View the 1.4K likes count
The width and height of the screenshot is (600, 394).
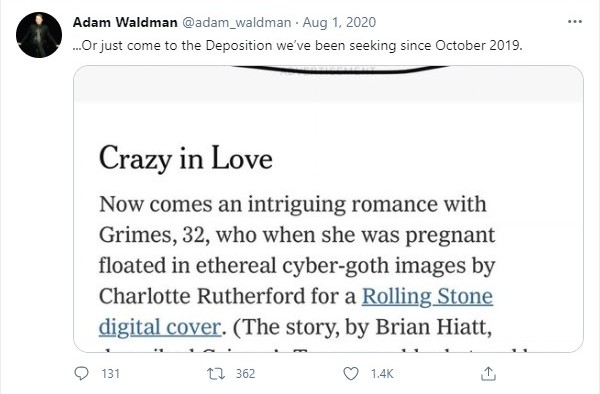point(382,374)
